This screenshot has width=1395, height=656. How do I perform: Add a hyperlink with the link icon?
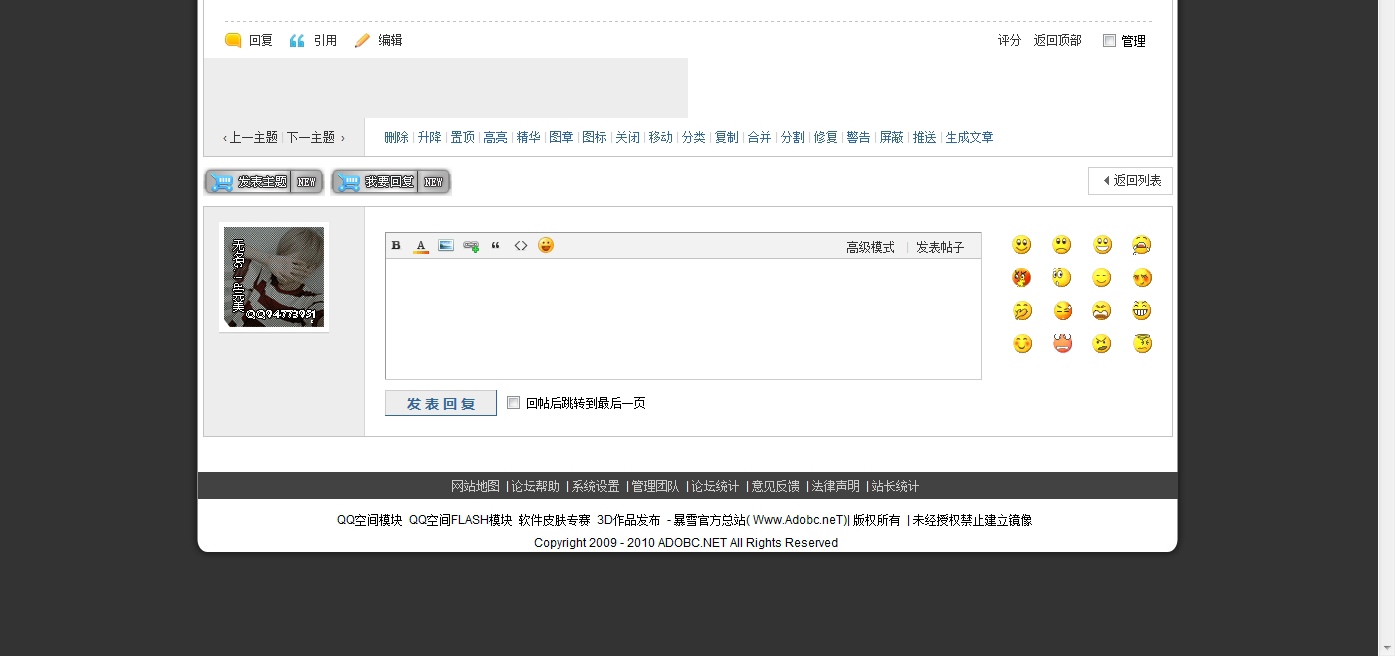[471, 246]
